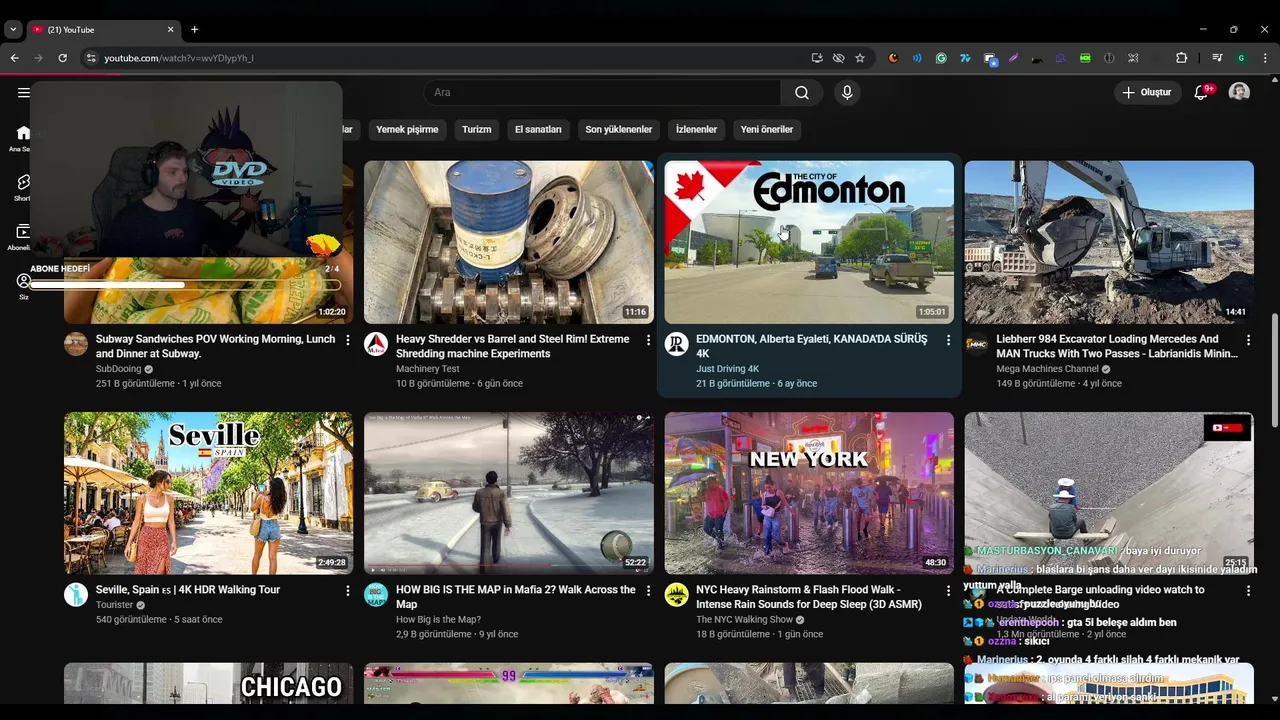Select the El sanatları filter chip
The image size is (1280, 720).
(x=538, y=129)
